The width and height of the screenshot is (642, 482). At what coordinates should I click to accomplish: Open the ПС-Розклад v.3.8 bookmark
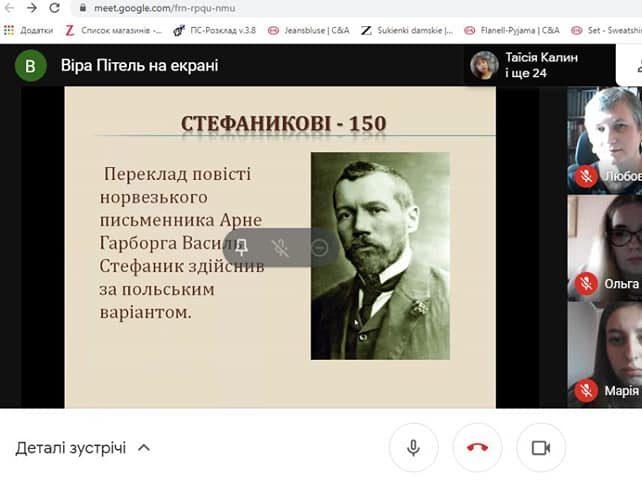pos(215,30)
